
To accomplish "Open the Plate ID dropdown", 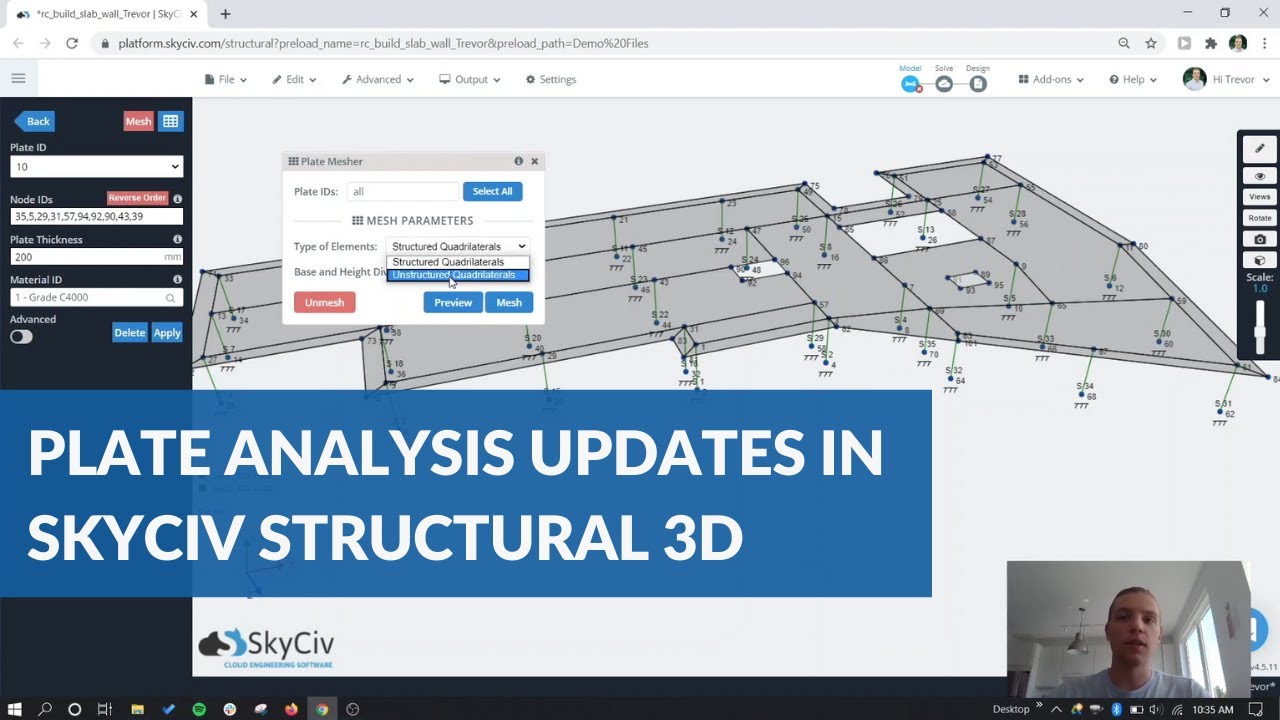I will 96,167.
